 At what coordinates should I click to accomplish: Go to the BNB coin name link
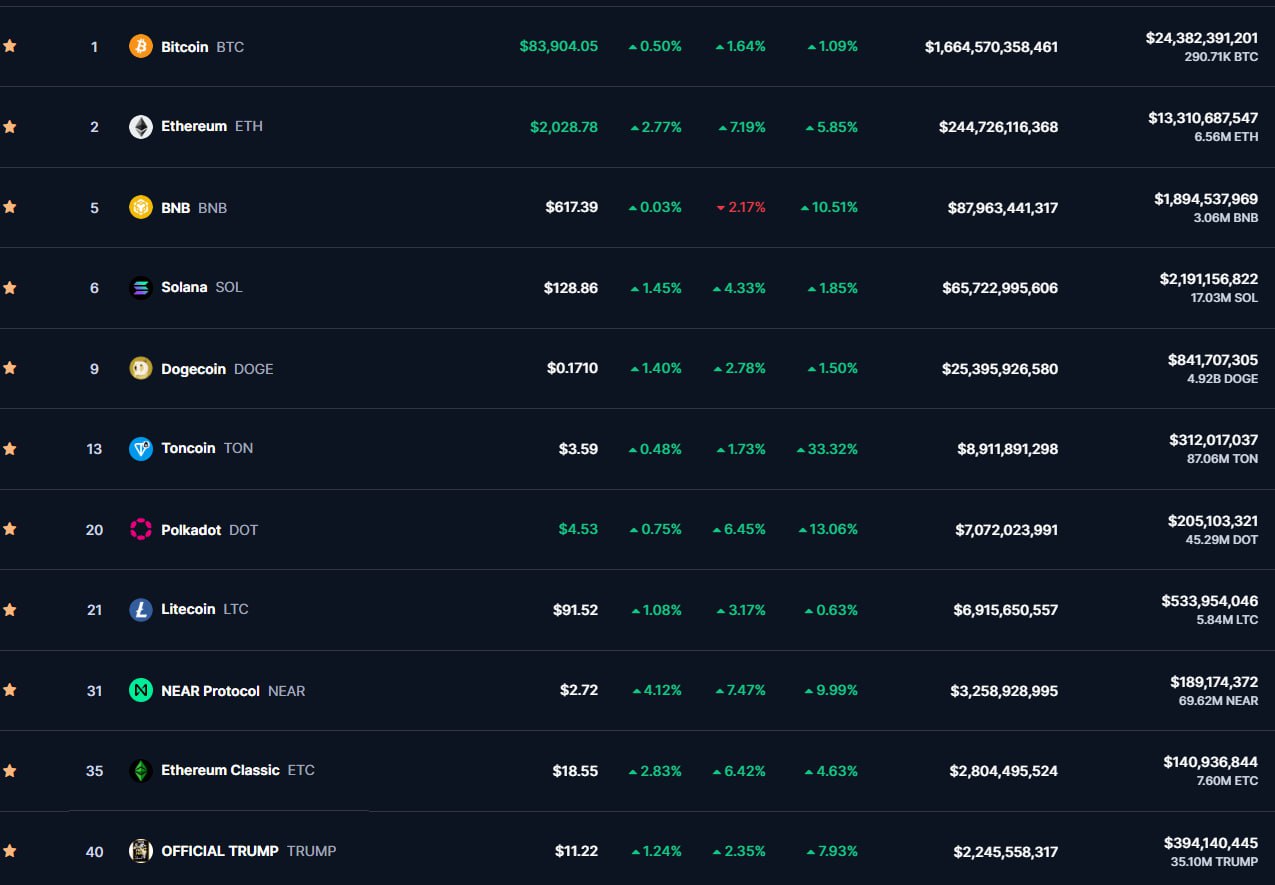coord(176,208)
